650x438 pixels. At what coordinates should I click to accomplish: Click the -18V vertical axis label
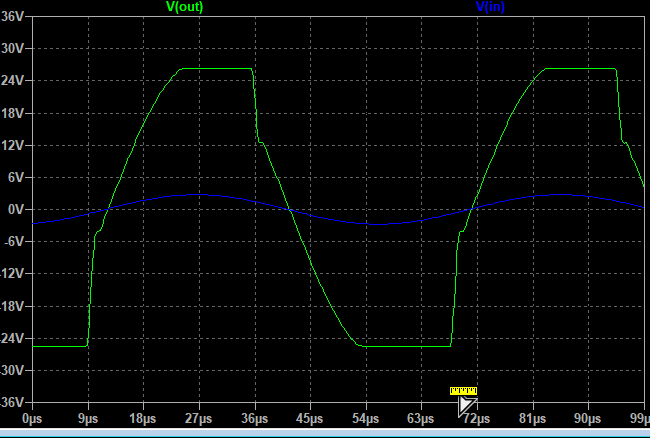[12, 306]
